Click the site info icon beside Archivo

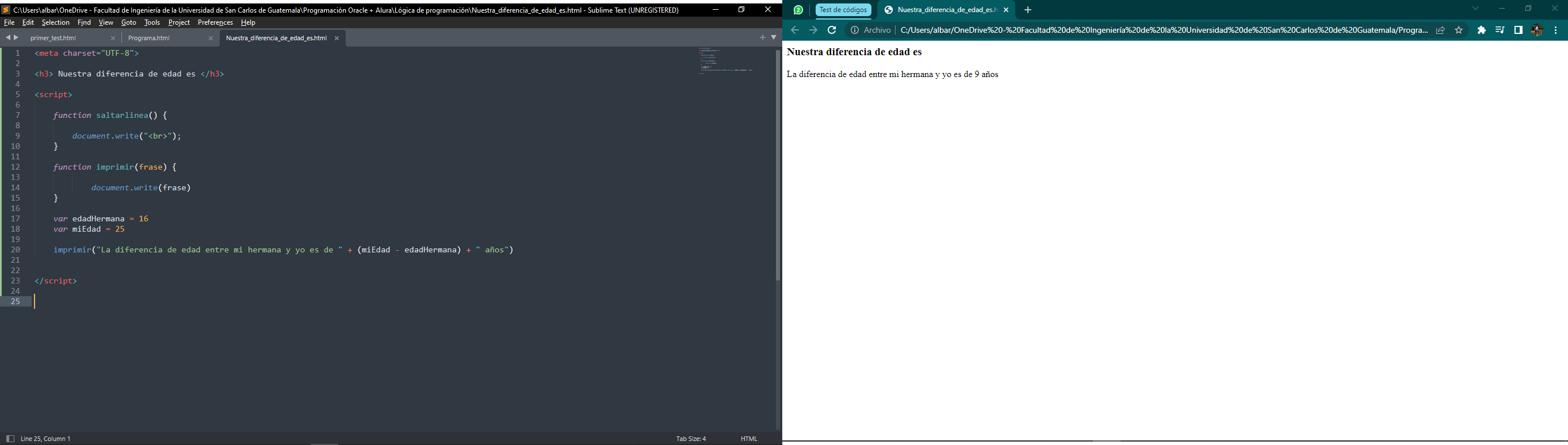[x=855, y=30]
